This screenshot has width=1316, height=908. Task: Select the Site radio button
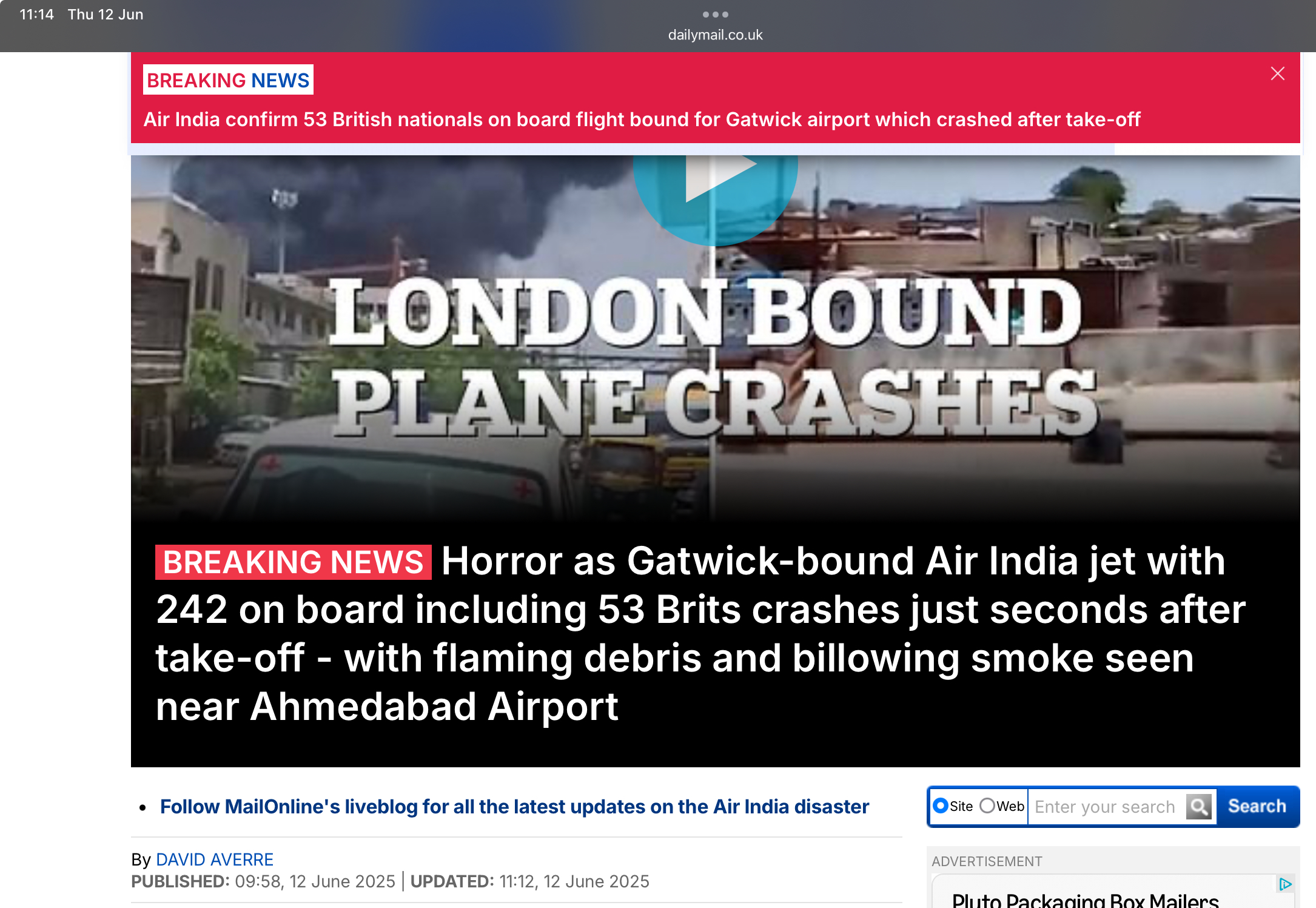tap(941, 805)
